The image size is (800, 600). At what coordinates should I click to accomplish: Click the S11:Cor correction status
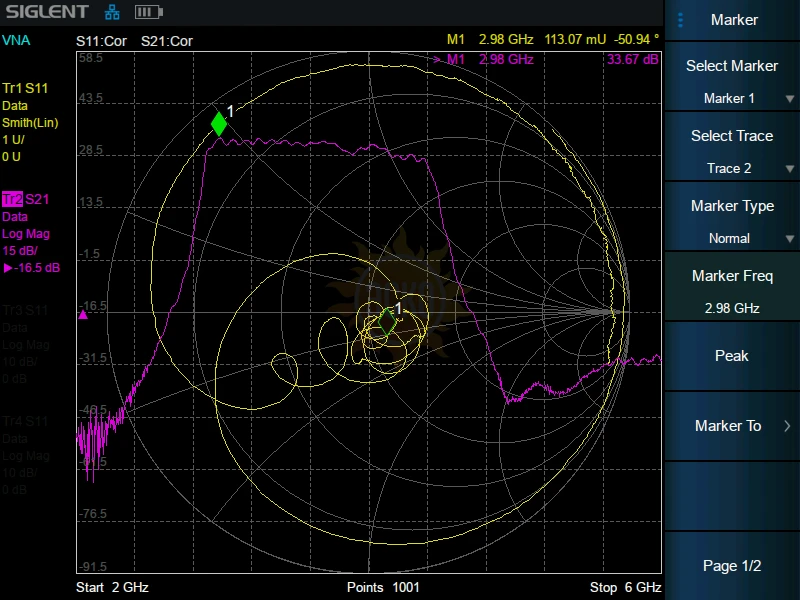[x=101, y=41]
